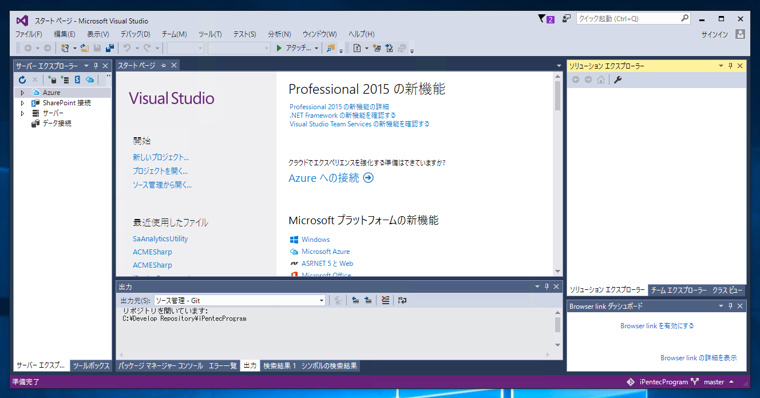Viewport: 760px width, 398px height.
Task: Open Solution Explorer window options dropdown
Action: (721, 66)
